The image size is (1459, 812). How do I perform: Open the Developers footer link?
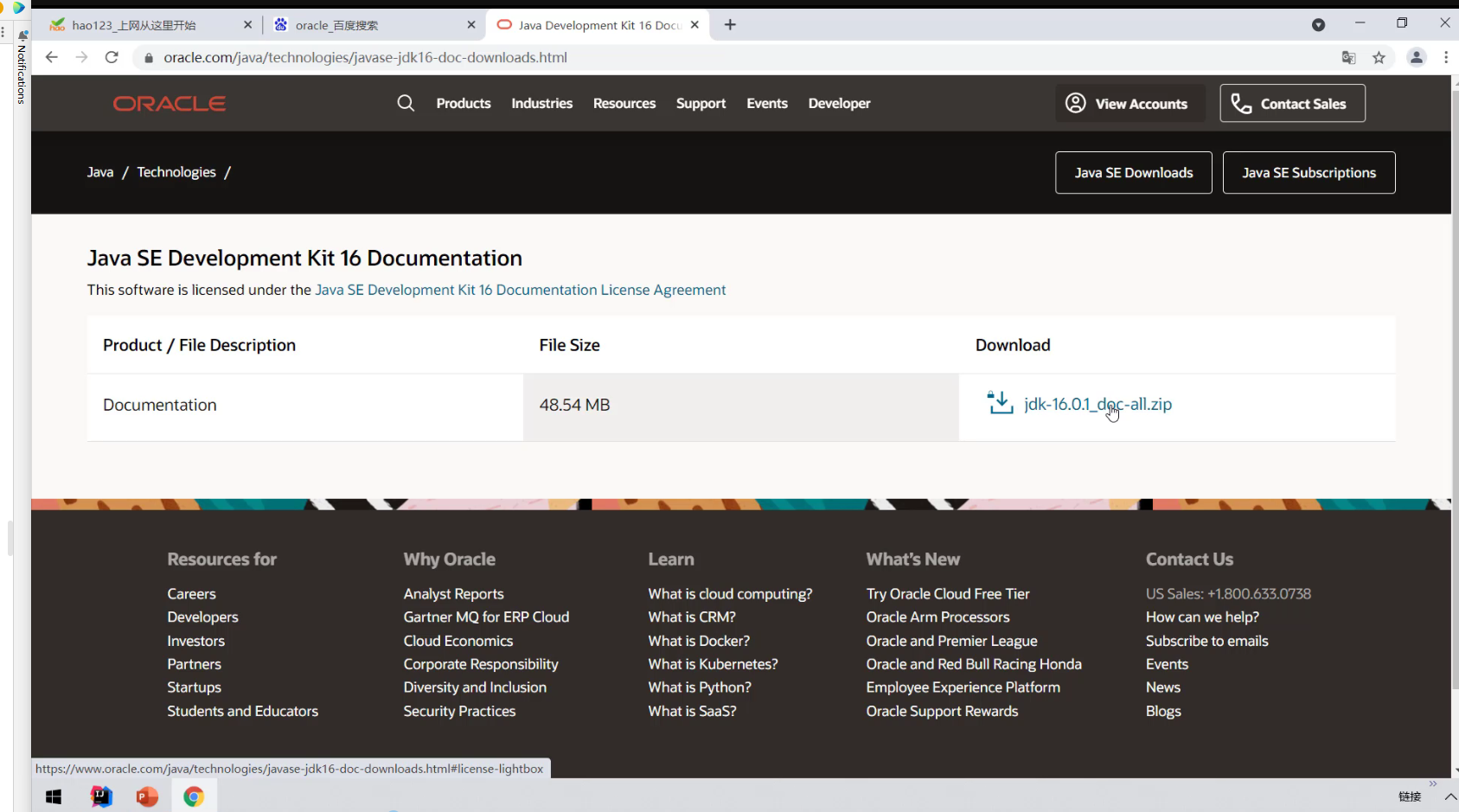(203, 617)
